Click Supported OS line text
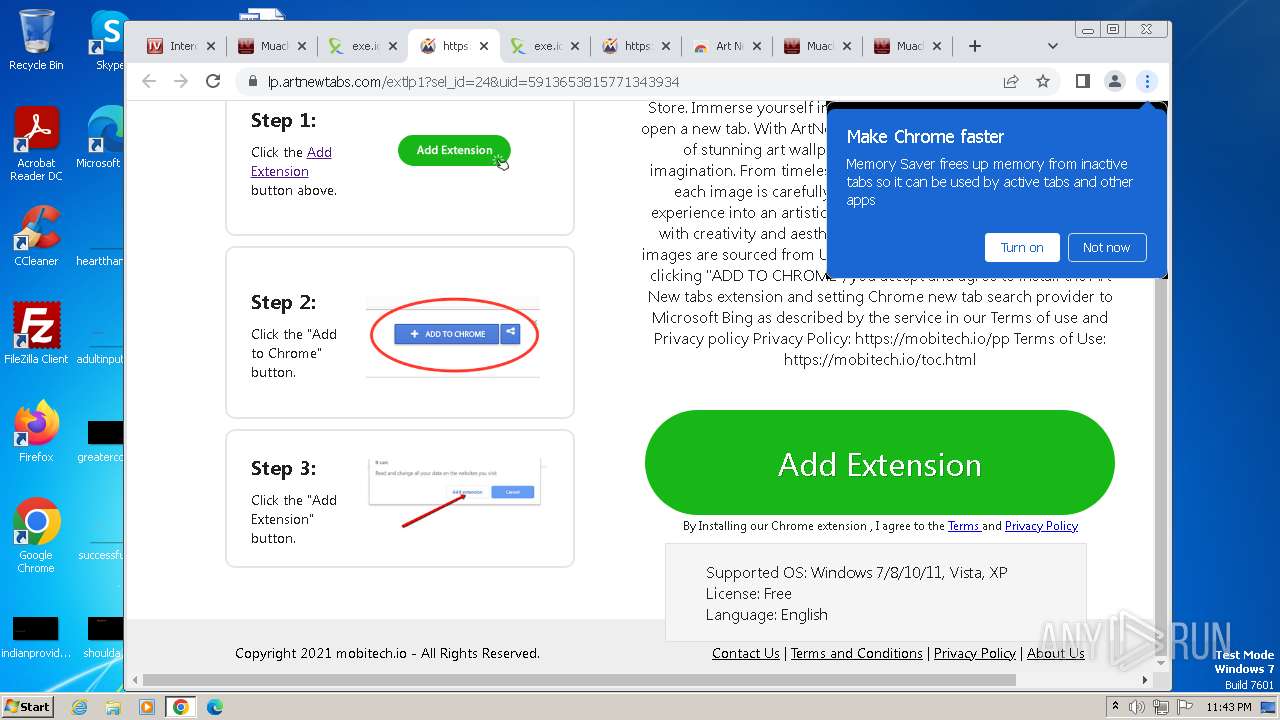Screen dimensions: 1280x720 coord(857,573)
